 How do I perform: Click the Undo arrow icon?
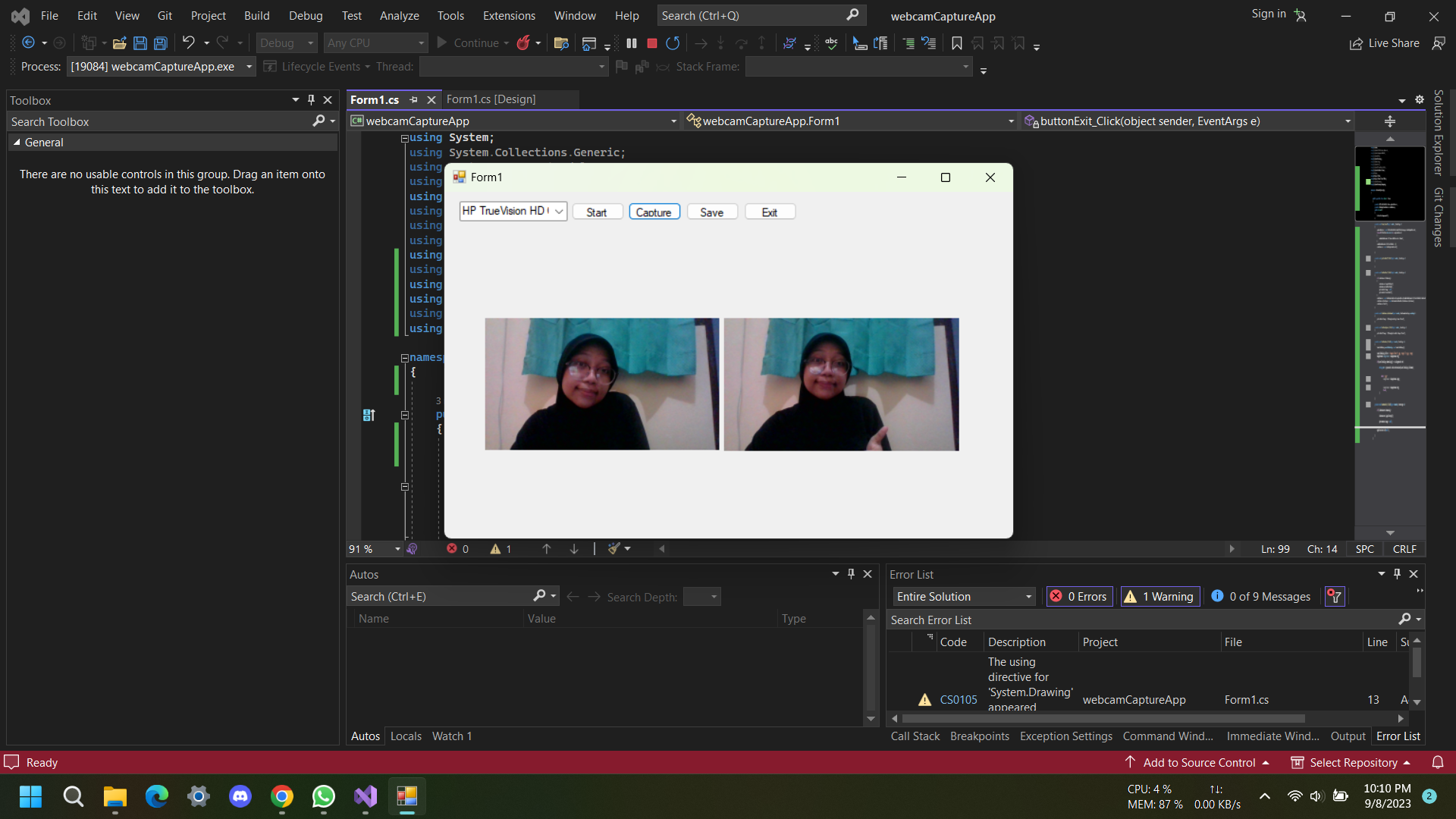coord(189,43)
